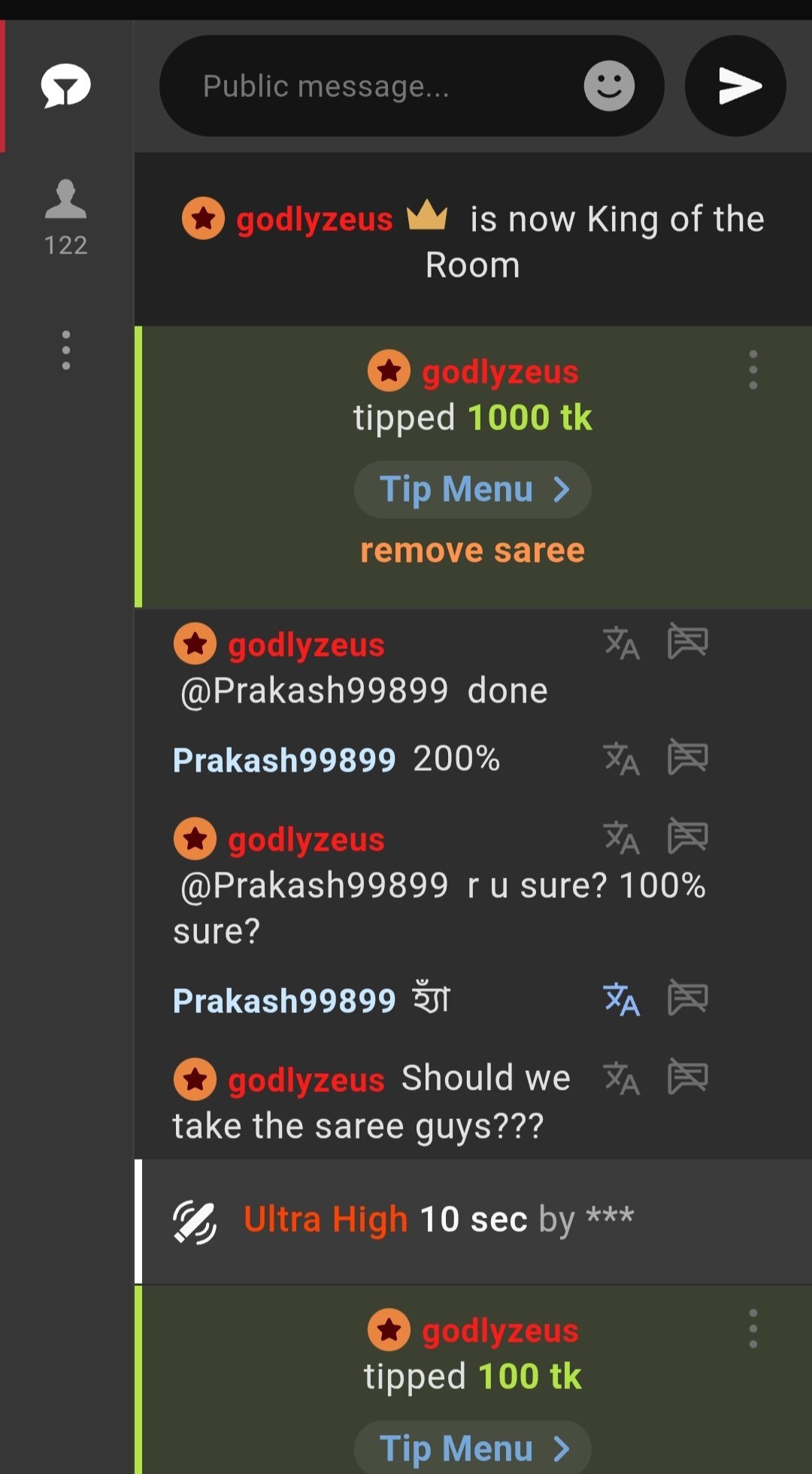Open godlyzeus profile from King of Room
812x1474 pixels.
[314, 220]
